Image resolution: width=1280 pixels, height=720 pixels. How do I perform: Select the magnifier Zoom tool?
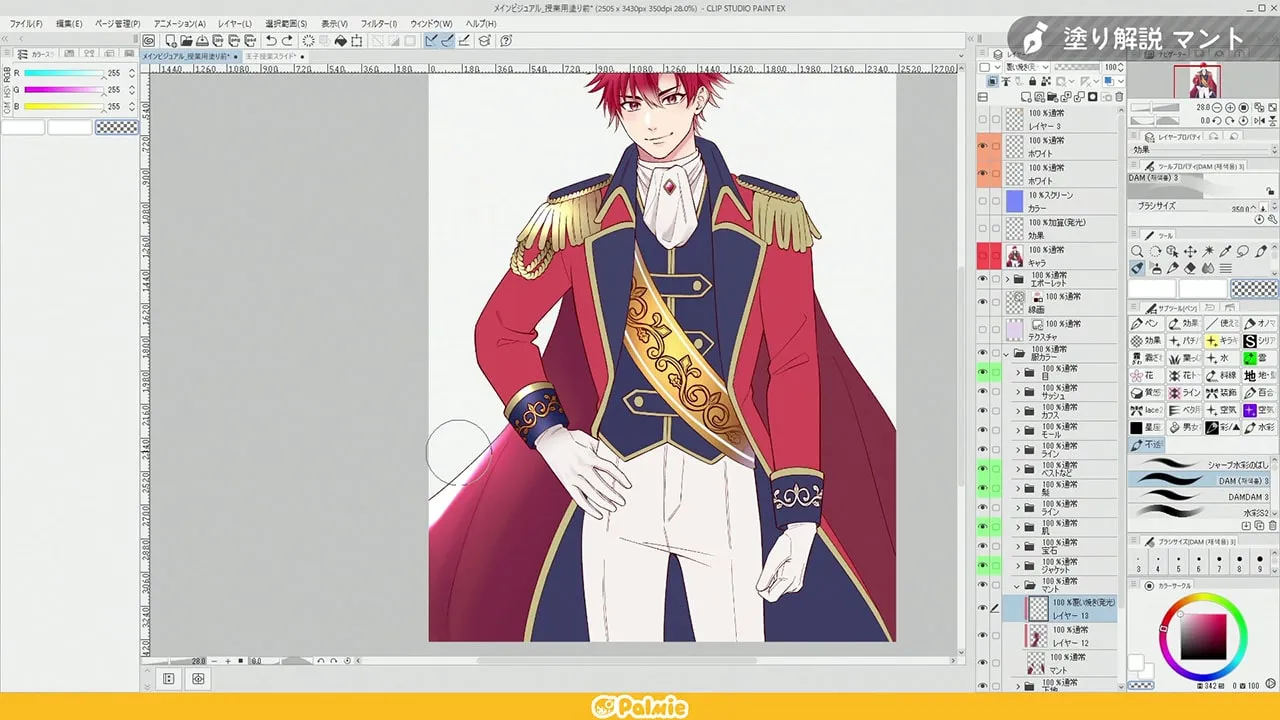point(1137,251)
